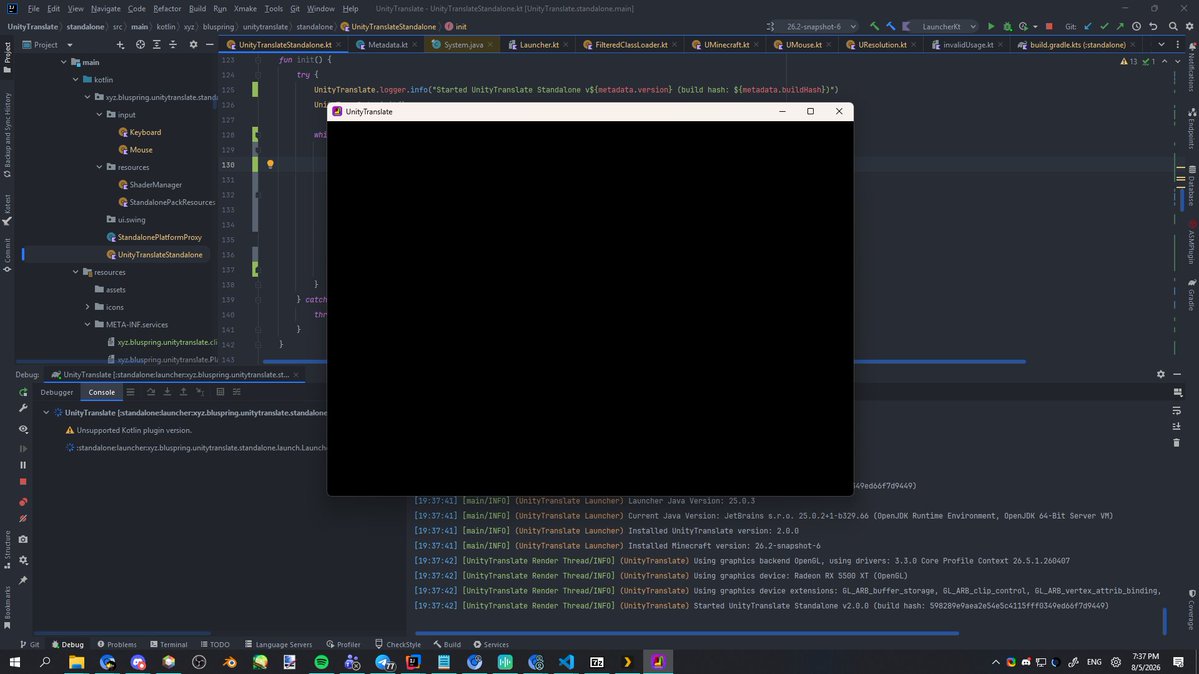Open the Services tool window button

(x=491, y=644)
